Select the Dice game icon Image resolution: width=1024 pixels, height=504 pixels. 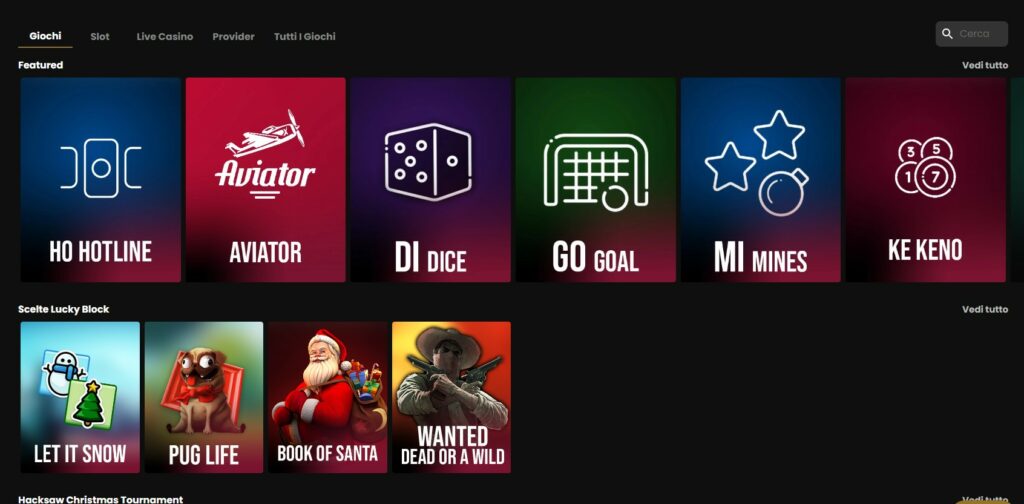click(x=428, y=161)
